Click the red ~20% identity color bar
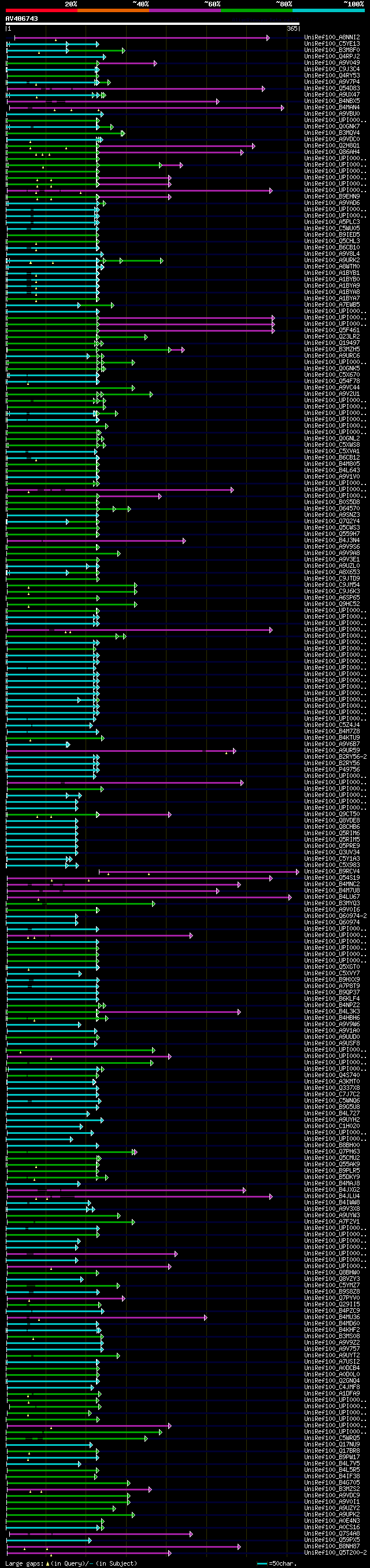 point(41,10)
